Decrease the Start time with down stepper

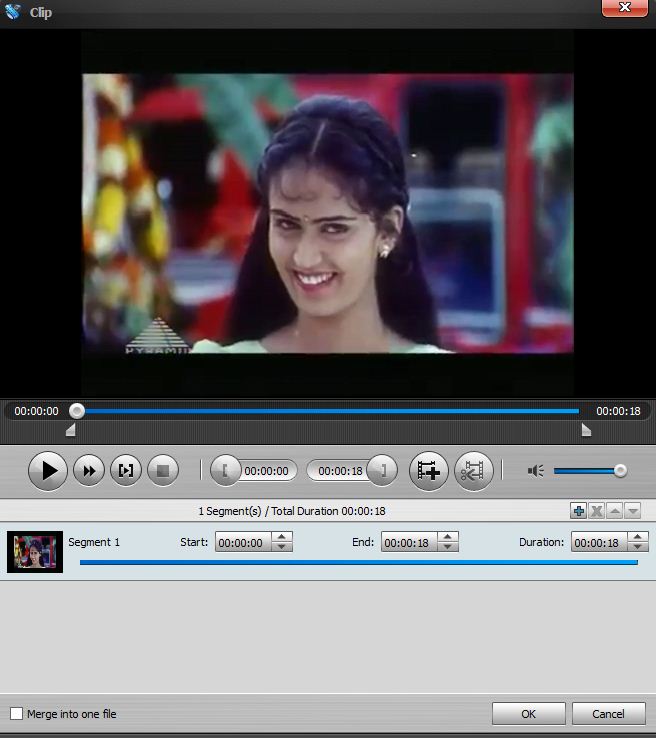281,547
